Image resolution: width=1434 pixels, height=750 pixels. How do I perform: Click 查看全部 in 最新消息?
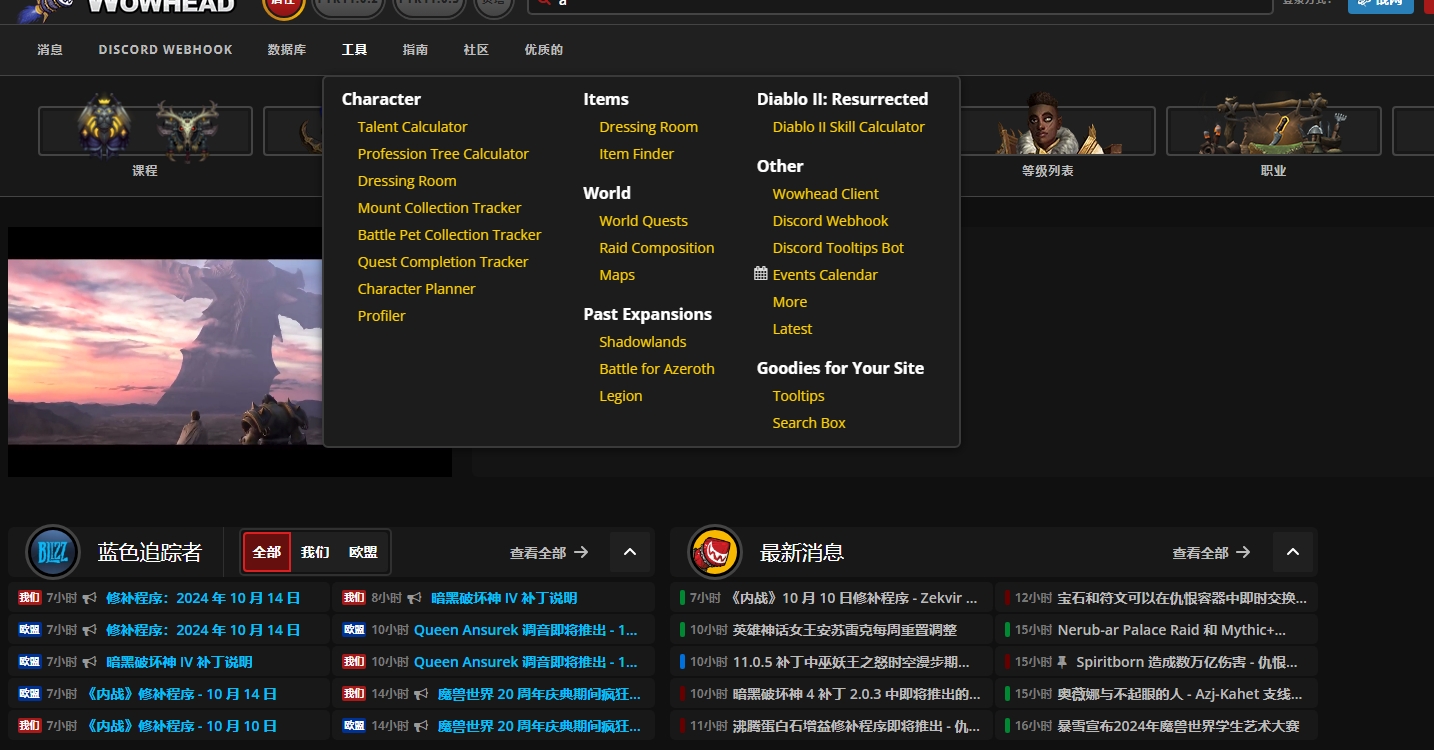click(1200, 552)
